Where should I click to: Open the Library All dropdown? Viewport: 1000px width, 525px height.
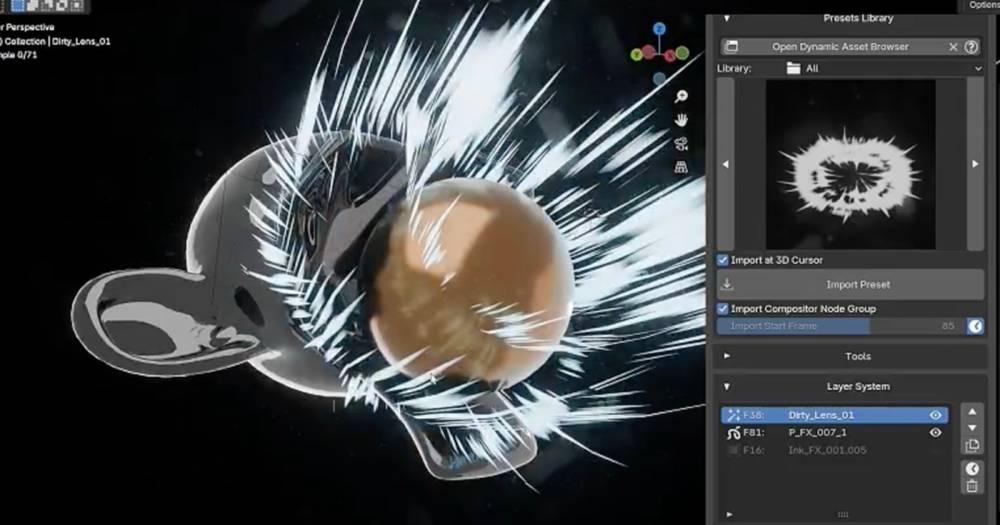(883, 68)
